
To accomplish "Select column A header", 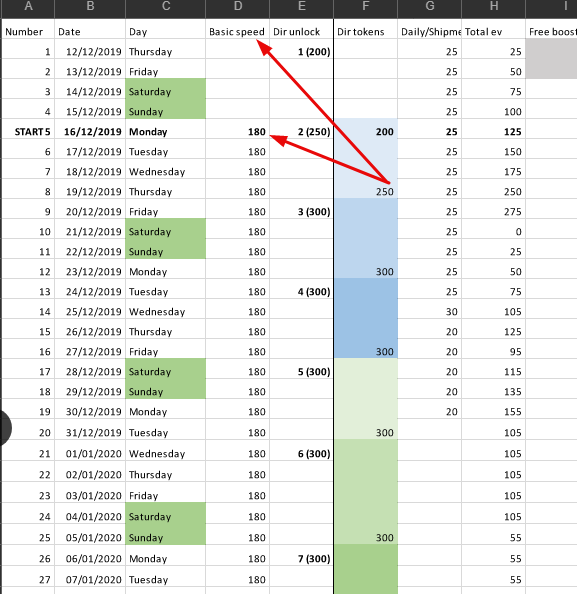I will pos(28,8).
